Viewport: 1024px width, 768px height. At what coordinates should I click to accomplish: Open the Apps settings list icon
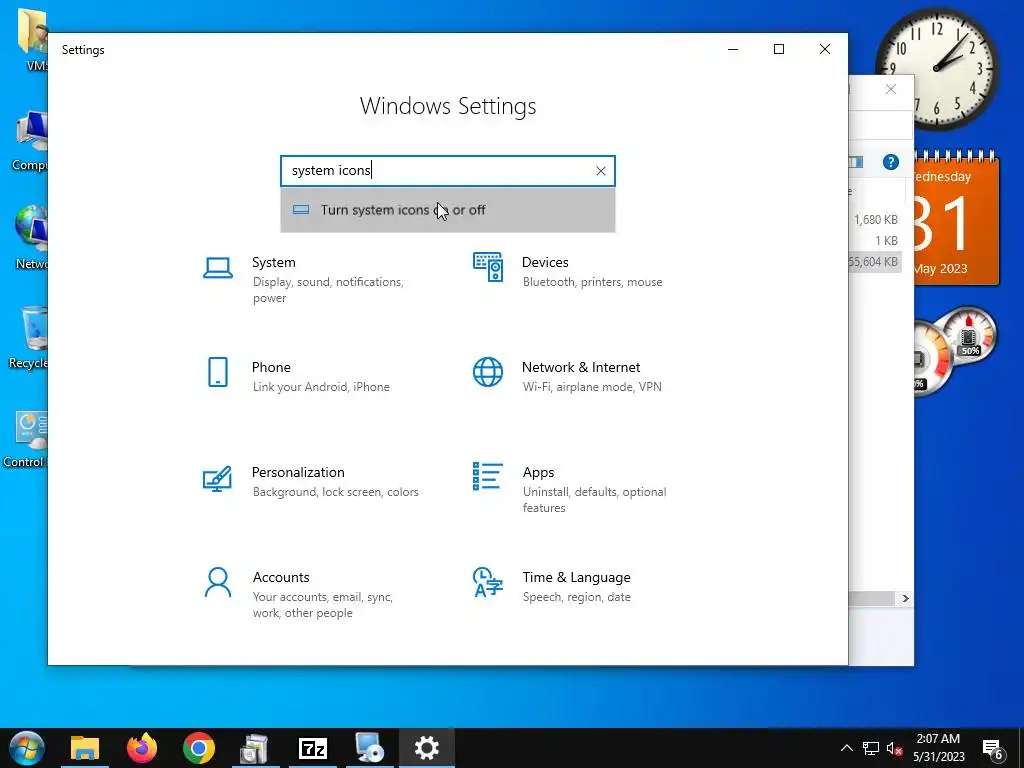(488, 476)
